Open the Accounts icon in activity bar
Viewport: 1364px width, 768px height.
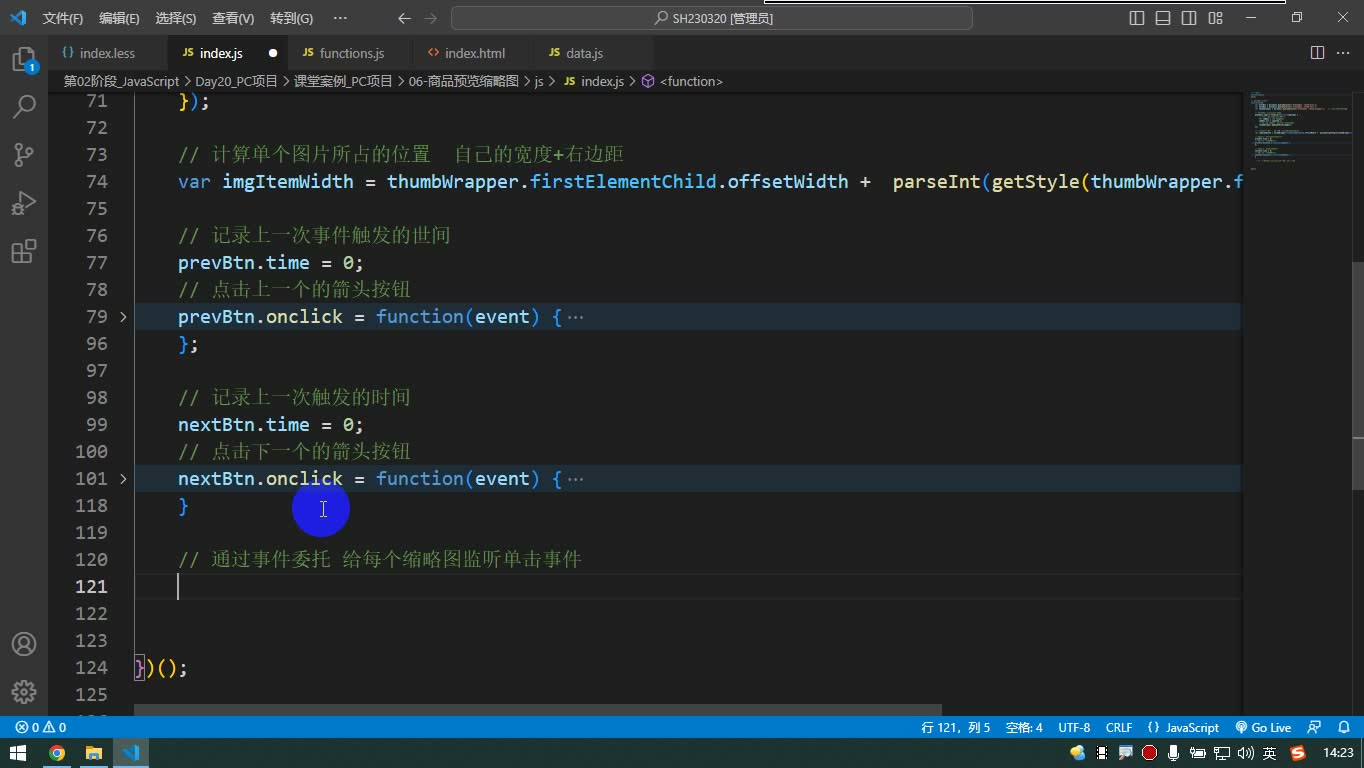pyautogui.click(x=24, y=644)
